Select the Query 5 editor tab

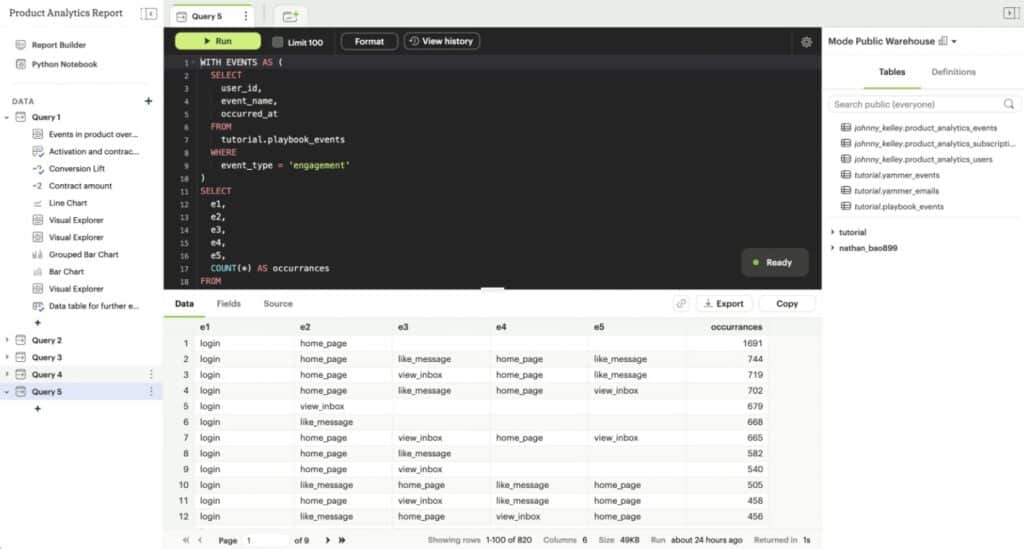(206, 16)
